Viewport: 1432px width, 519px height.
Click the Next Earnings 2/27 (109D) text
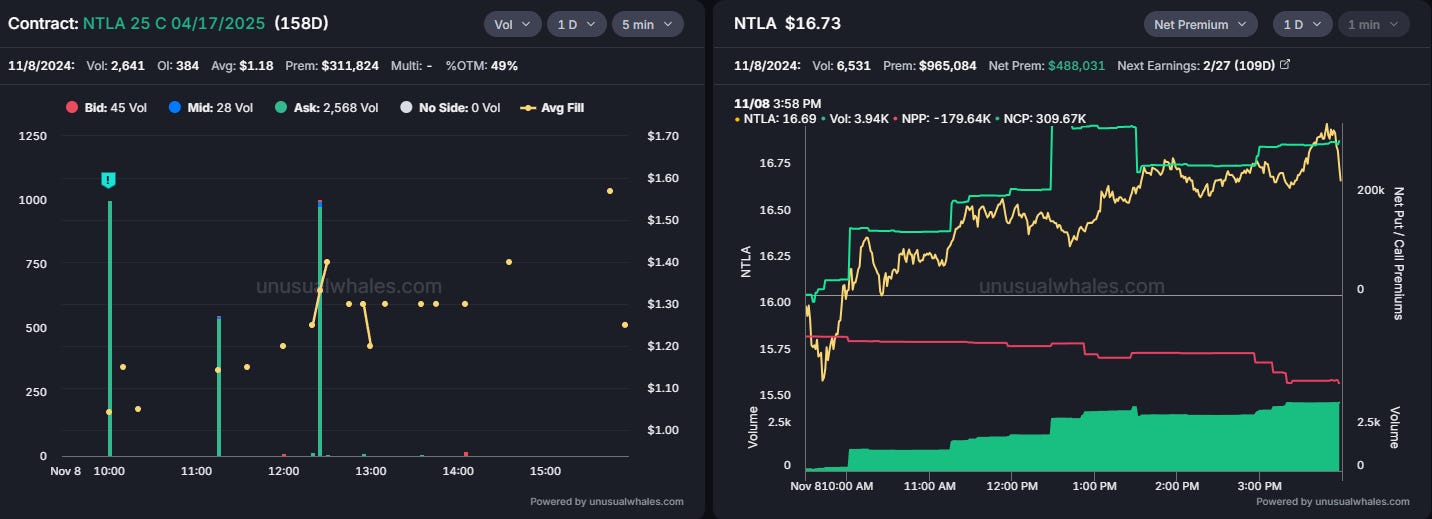[x=1195, y=66]
